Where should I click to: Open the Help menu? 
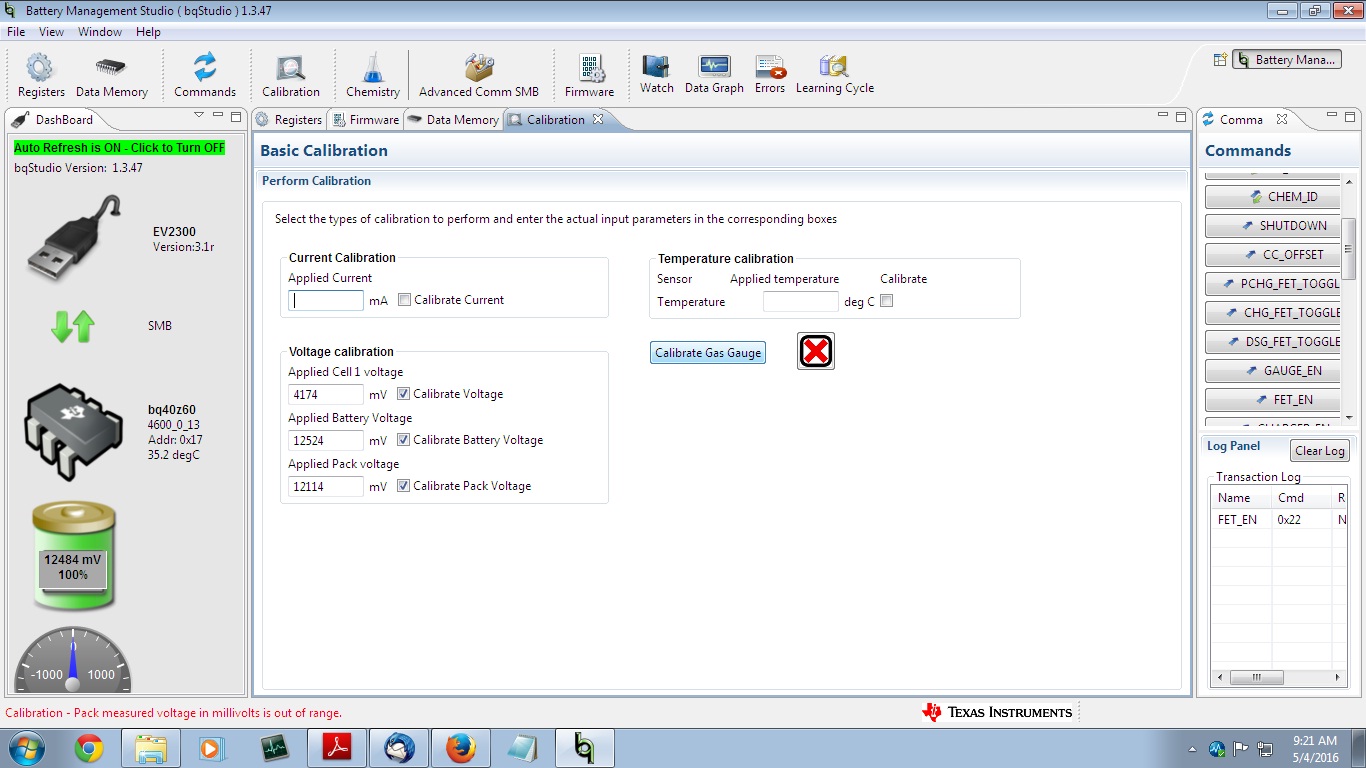pyautogui.click(x=148, y=32)
